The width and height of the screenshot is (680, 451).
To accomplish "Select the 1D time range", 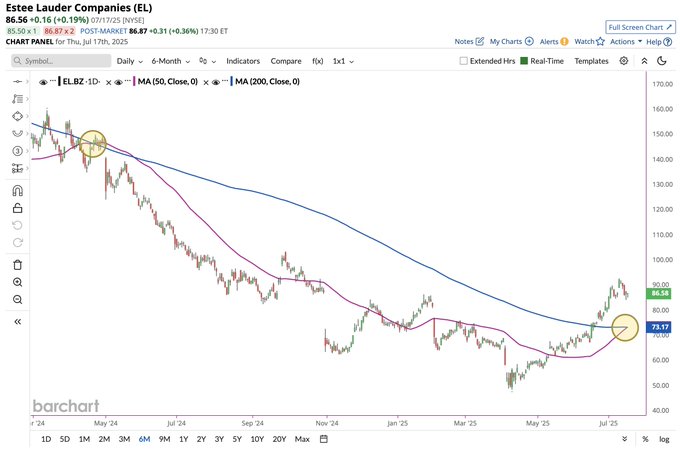I will [x=46, y=439].
